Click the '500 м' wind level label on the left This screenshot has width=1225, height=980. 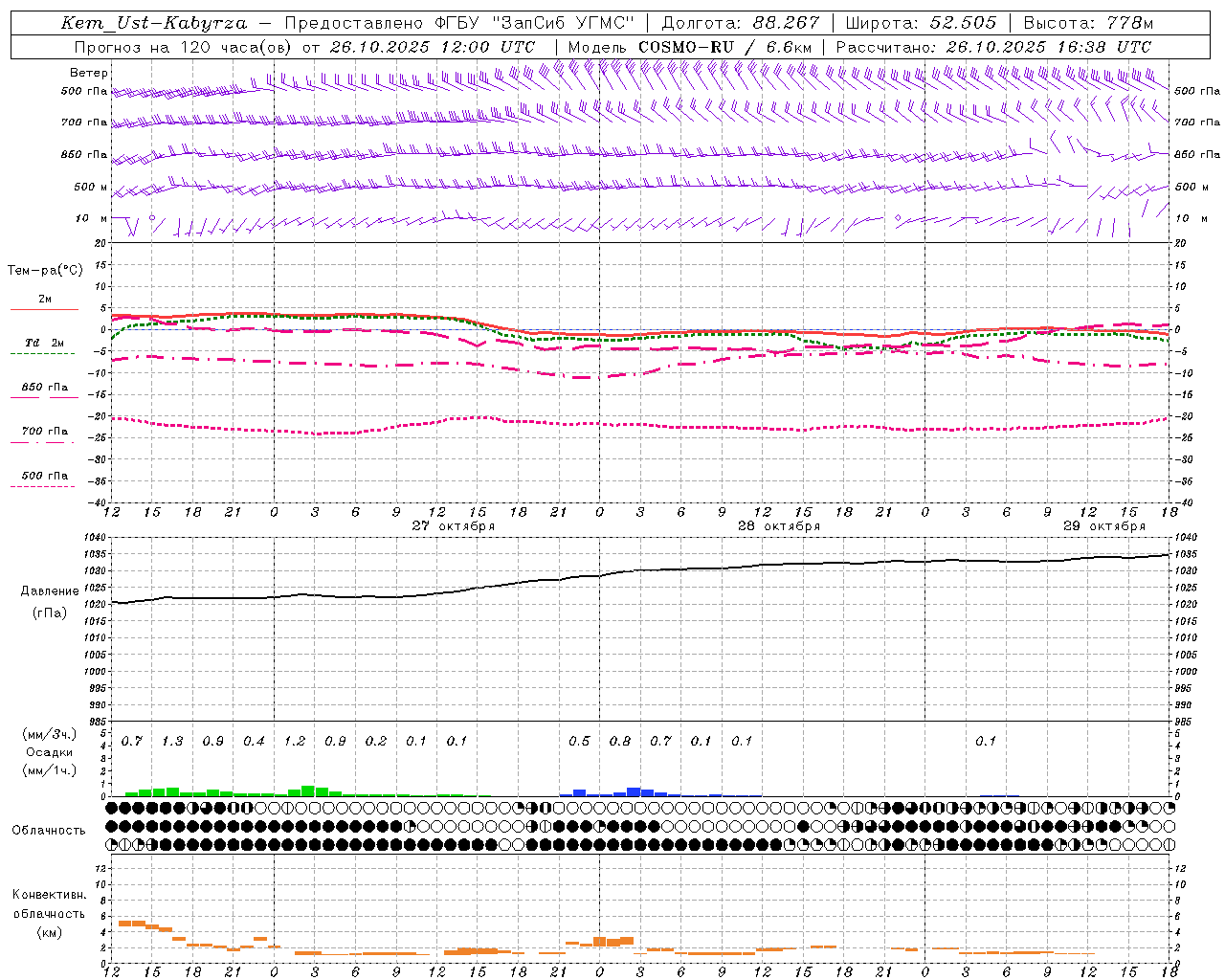[91, 187]
